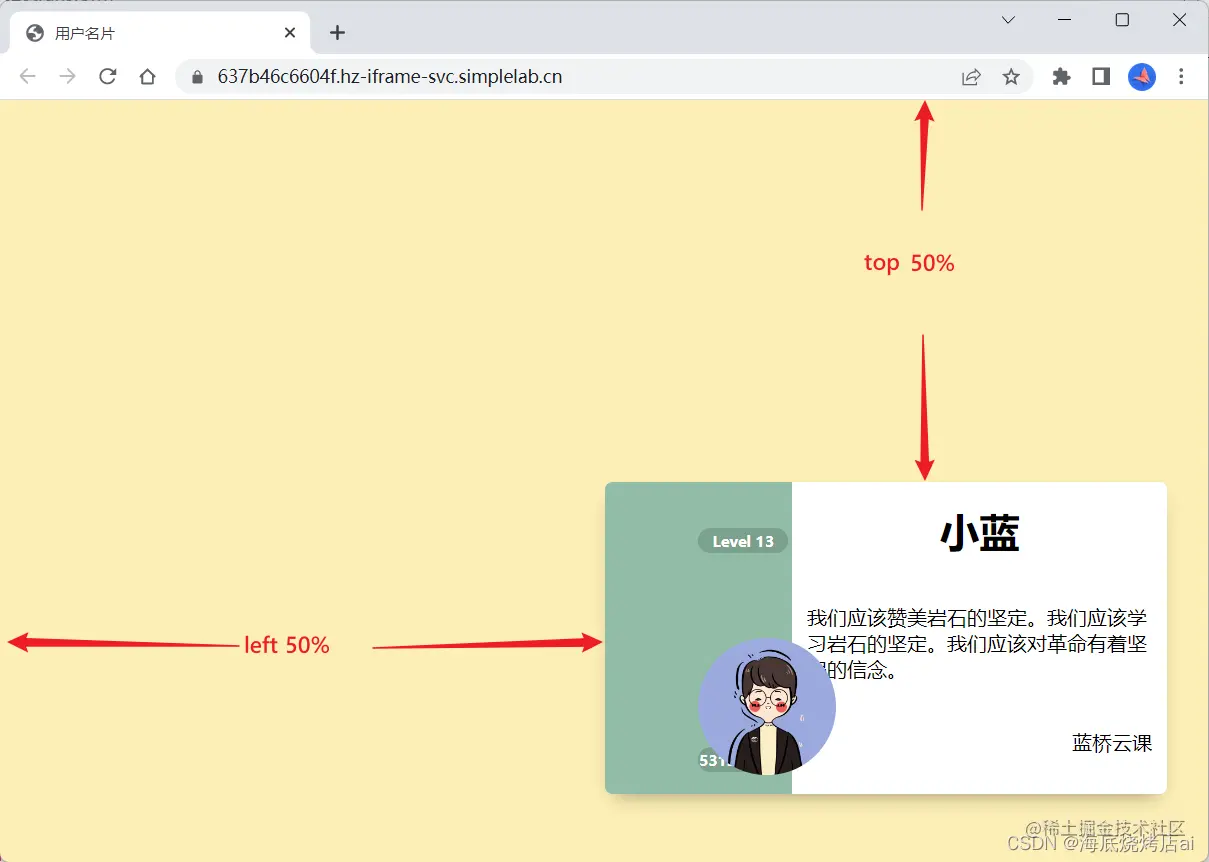Close the 用户名片 tab
This screenshot has height=862, width=1209.
[x=289, y=32]
